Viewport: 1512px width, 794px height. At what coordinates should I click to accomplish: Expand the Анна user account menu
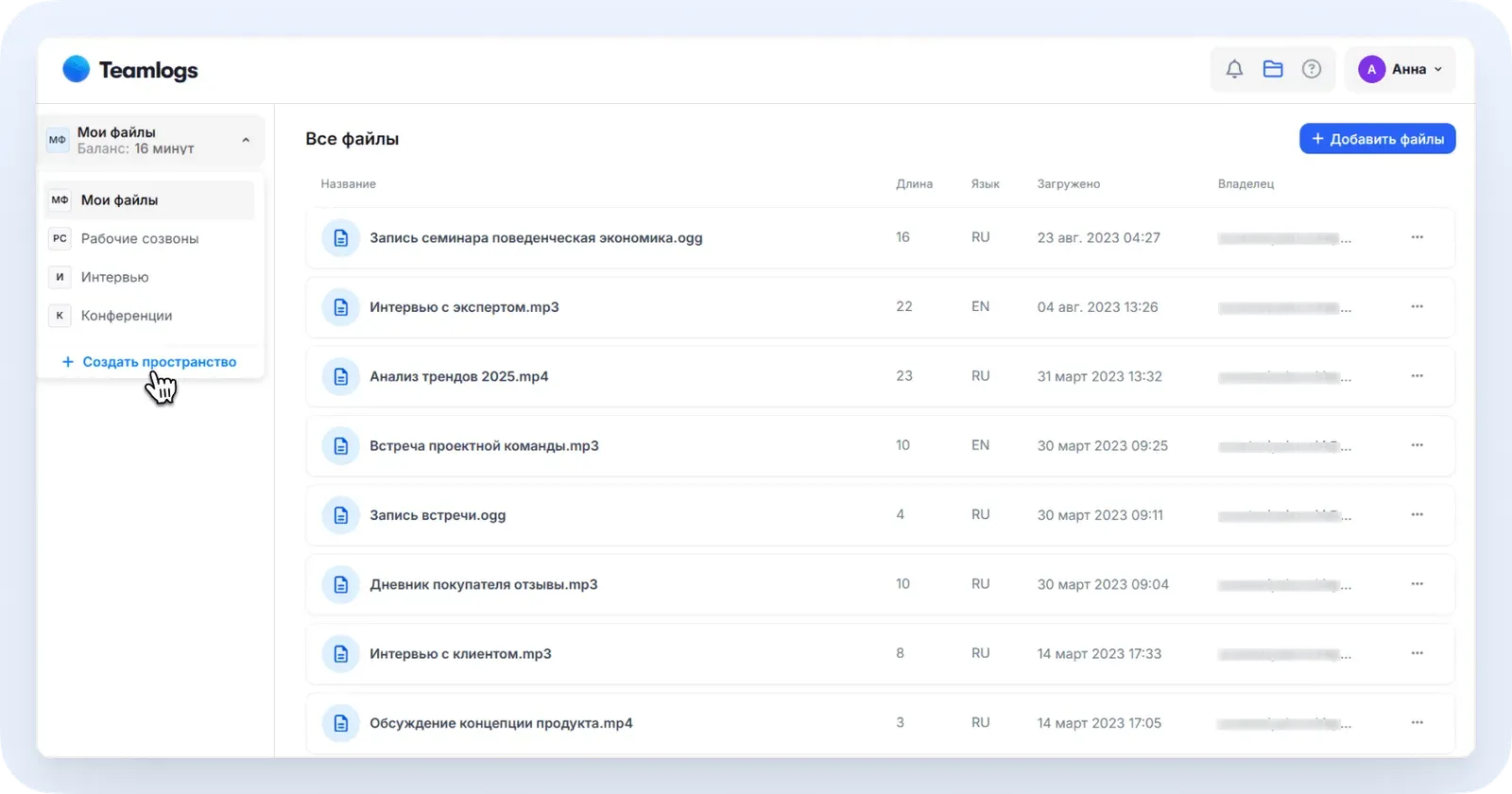tap(1400, 69)
